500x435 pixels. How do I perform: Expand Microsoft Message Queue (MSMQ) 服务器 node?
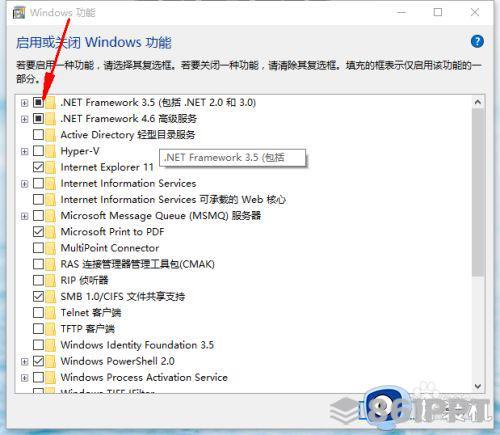tap(24, 216)
